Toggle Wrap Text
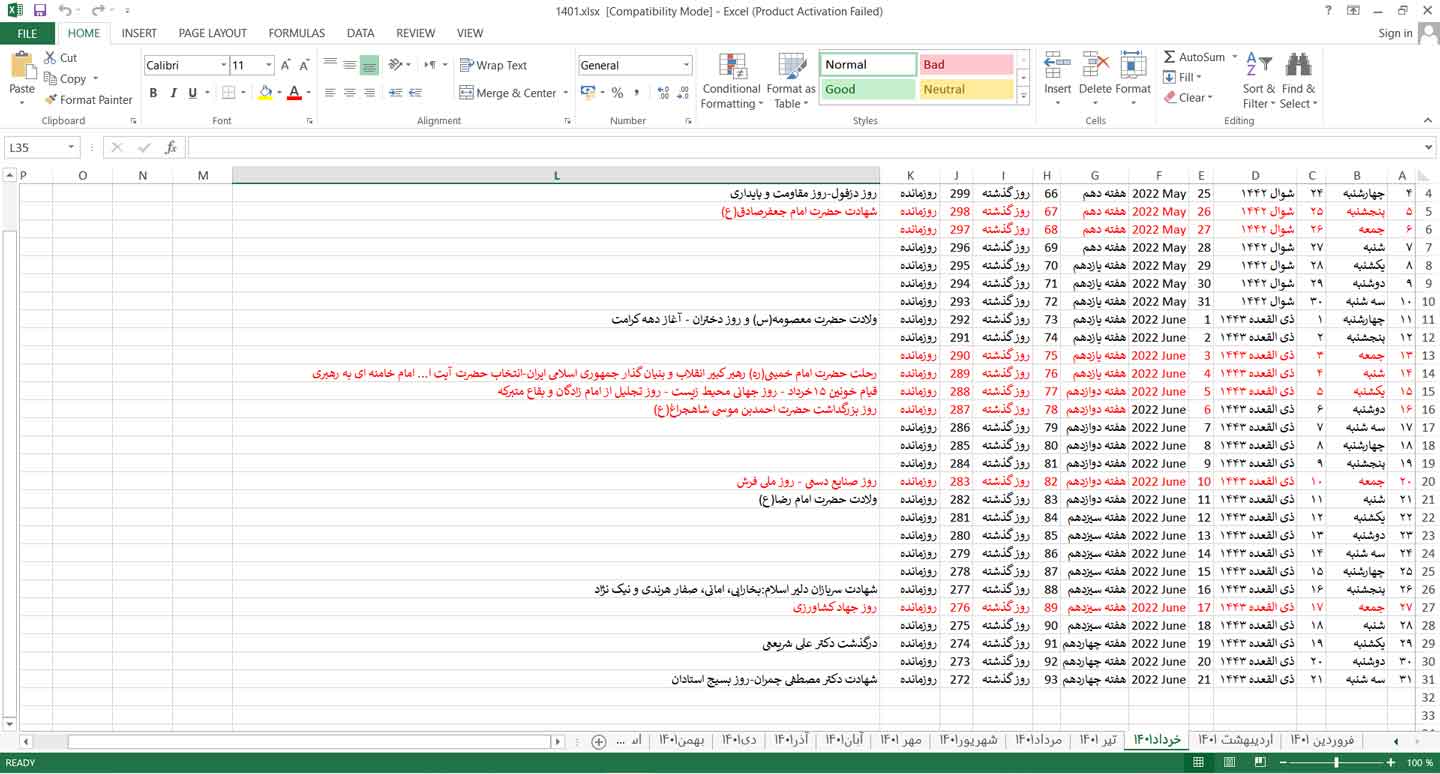Screen dimensions: 1440x774 pyautogui.click(x=493, y=65)
